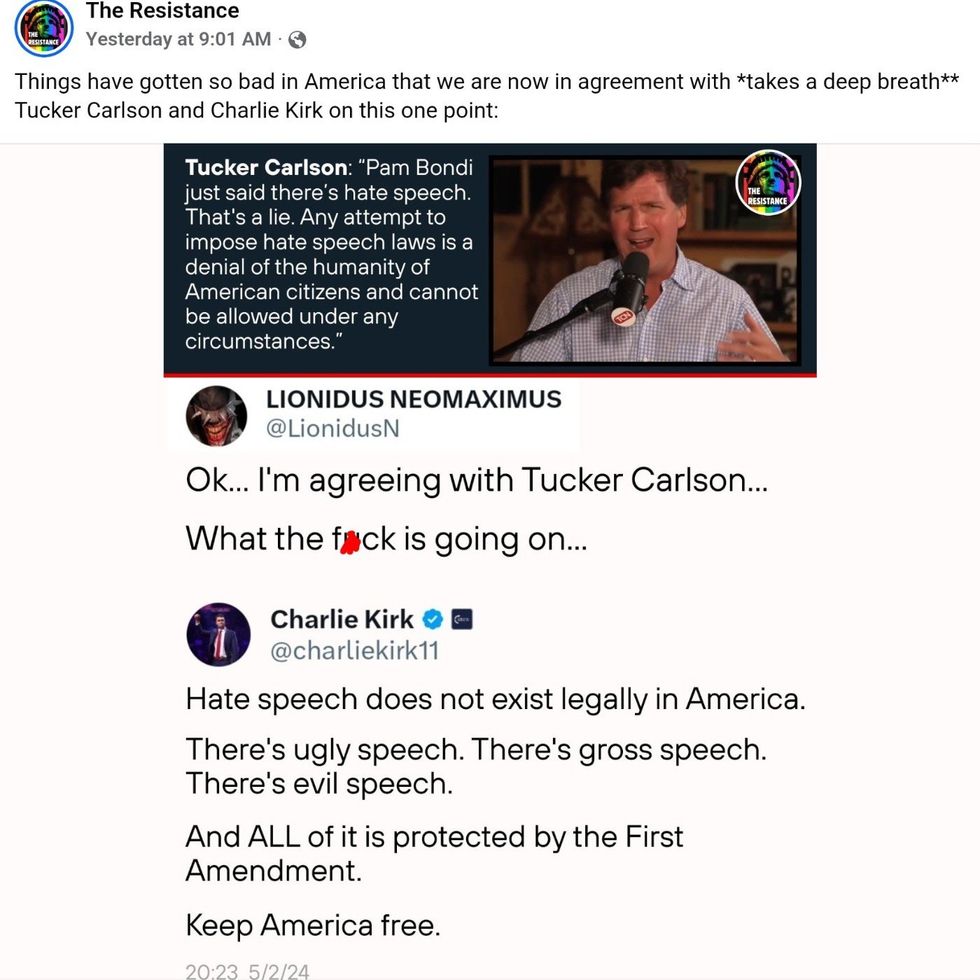980x980 pixels.
Task: Click LIONIDUS NEOMAXIMUS profile avatar
Action: click(x=216, y=415)
